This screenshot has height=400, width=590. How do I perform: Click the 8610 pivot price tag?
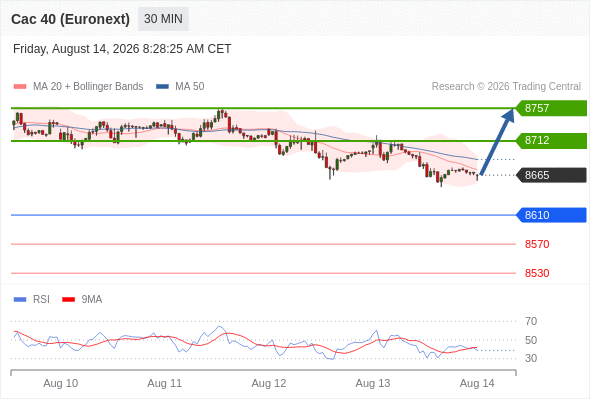(551, 215)
